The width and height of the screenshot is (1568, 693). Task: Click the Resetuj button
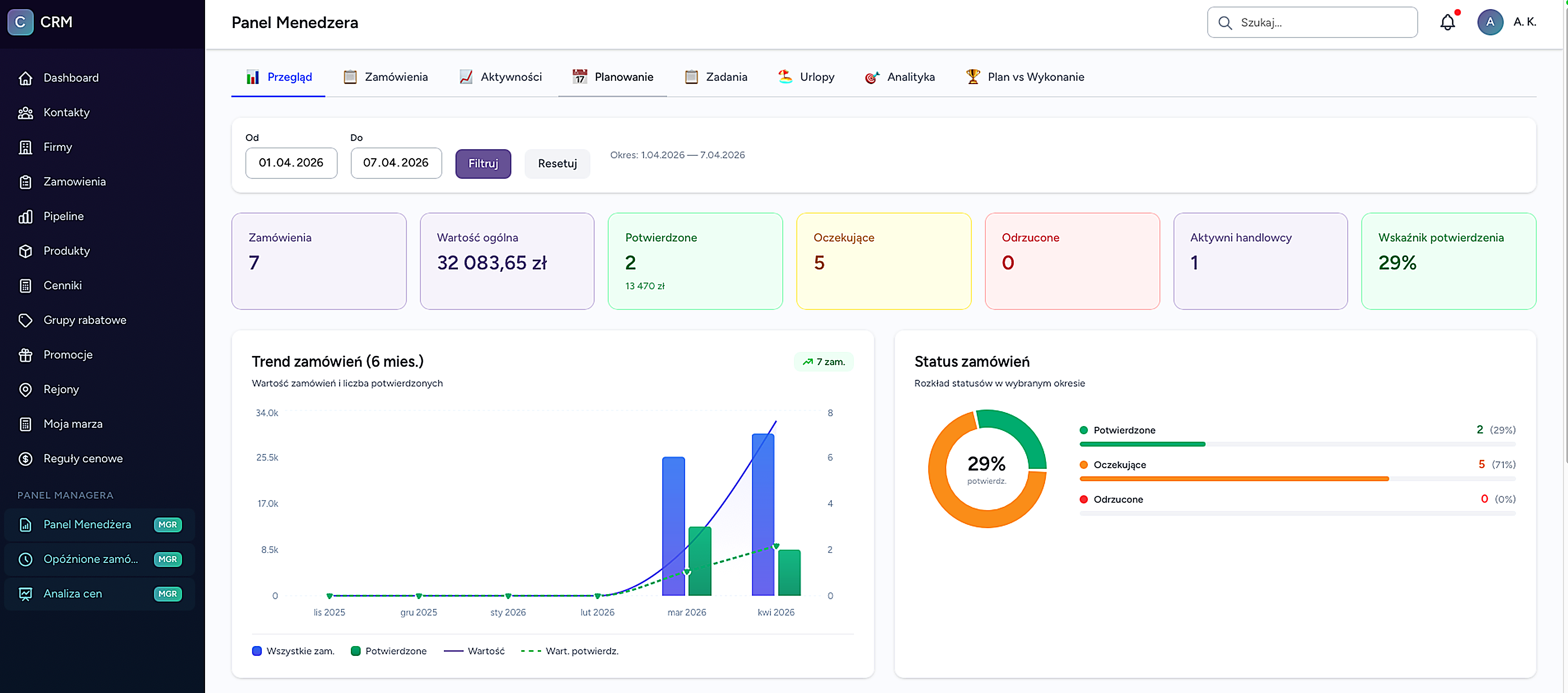pos(557,164)
